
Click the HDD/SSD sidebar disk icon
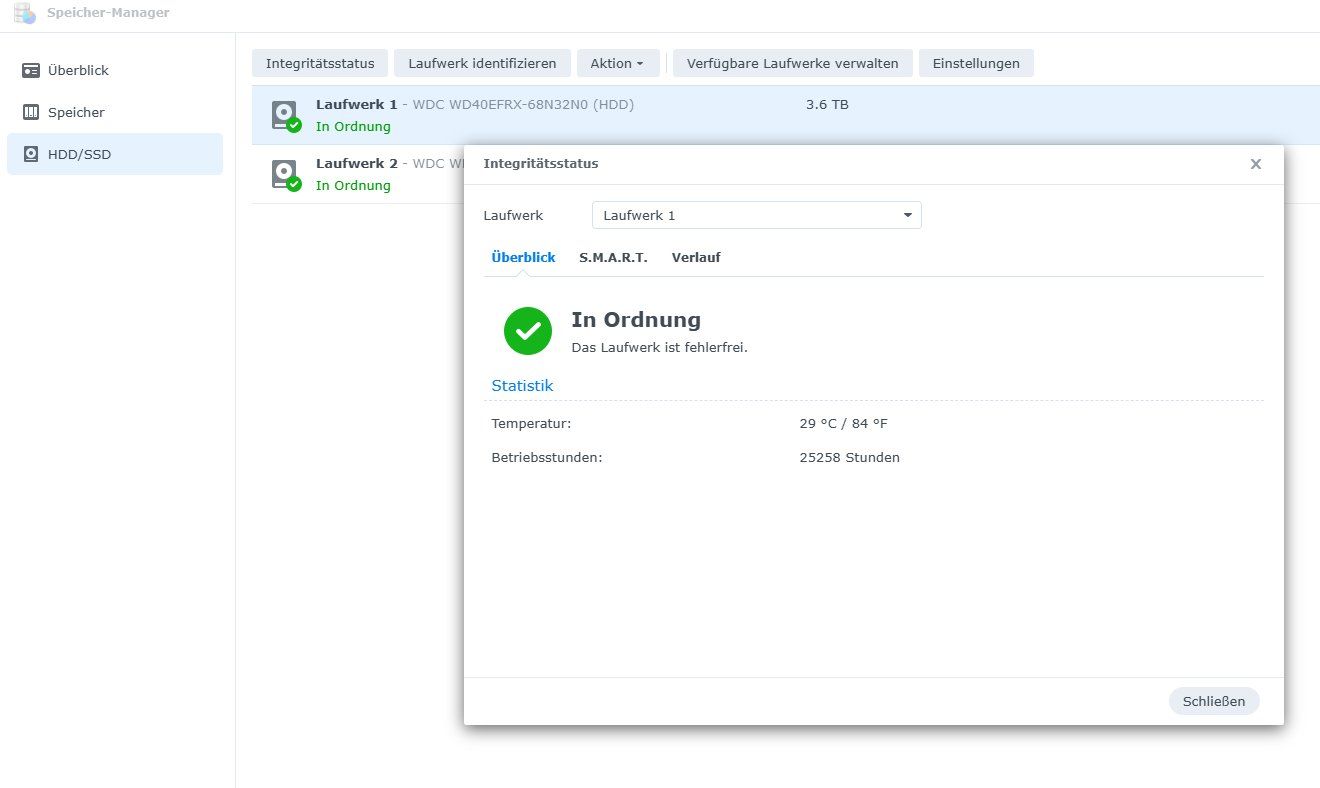tap(31, 154)
